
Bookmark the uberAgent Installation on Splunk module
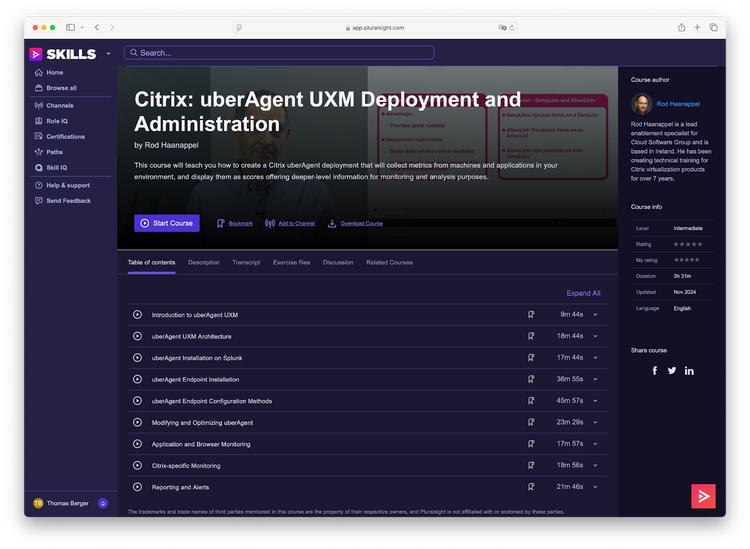[x=531, y=358]
